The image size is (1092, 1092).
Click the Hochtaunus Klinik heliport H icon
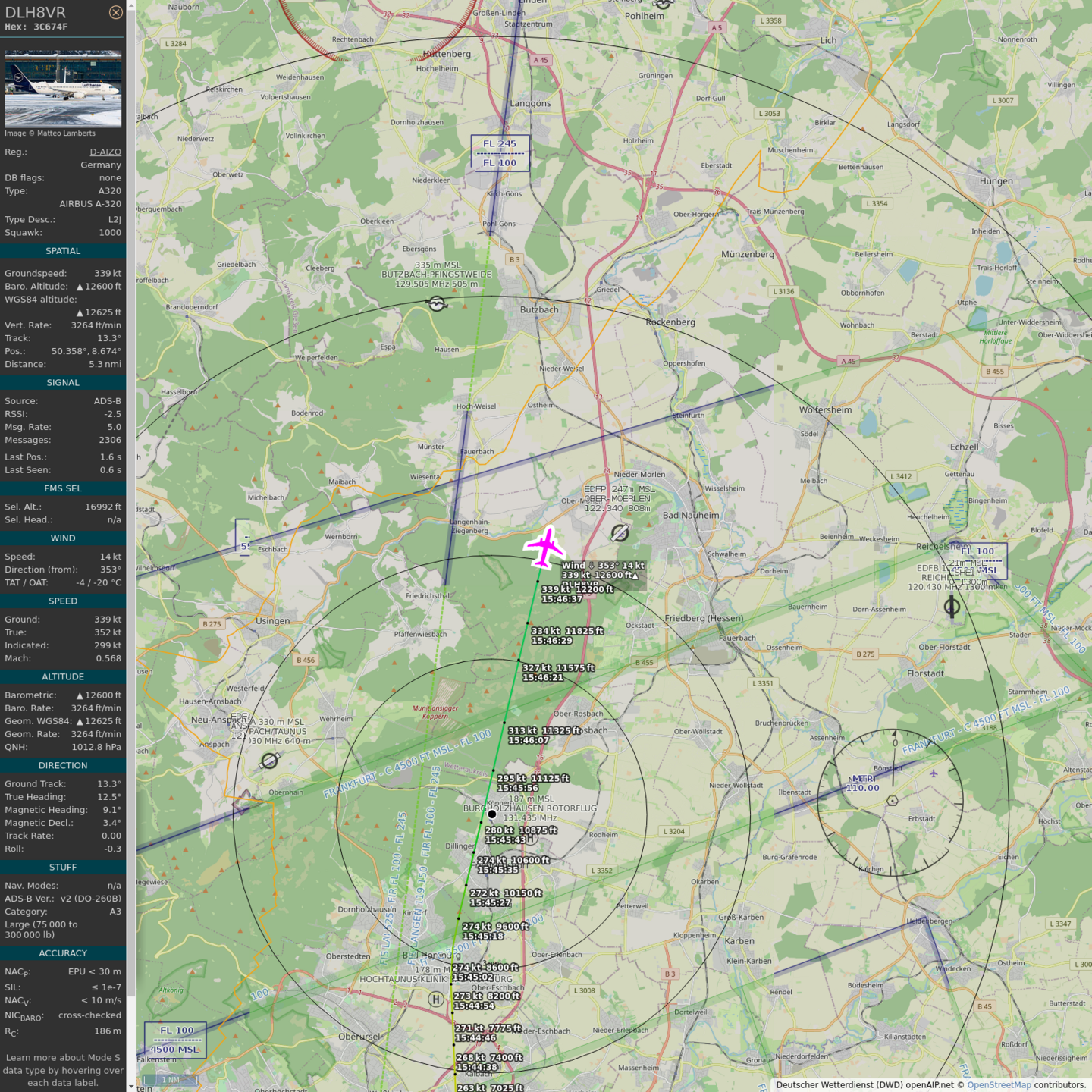(x=435, y=999)
